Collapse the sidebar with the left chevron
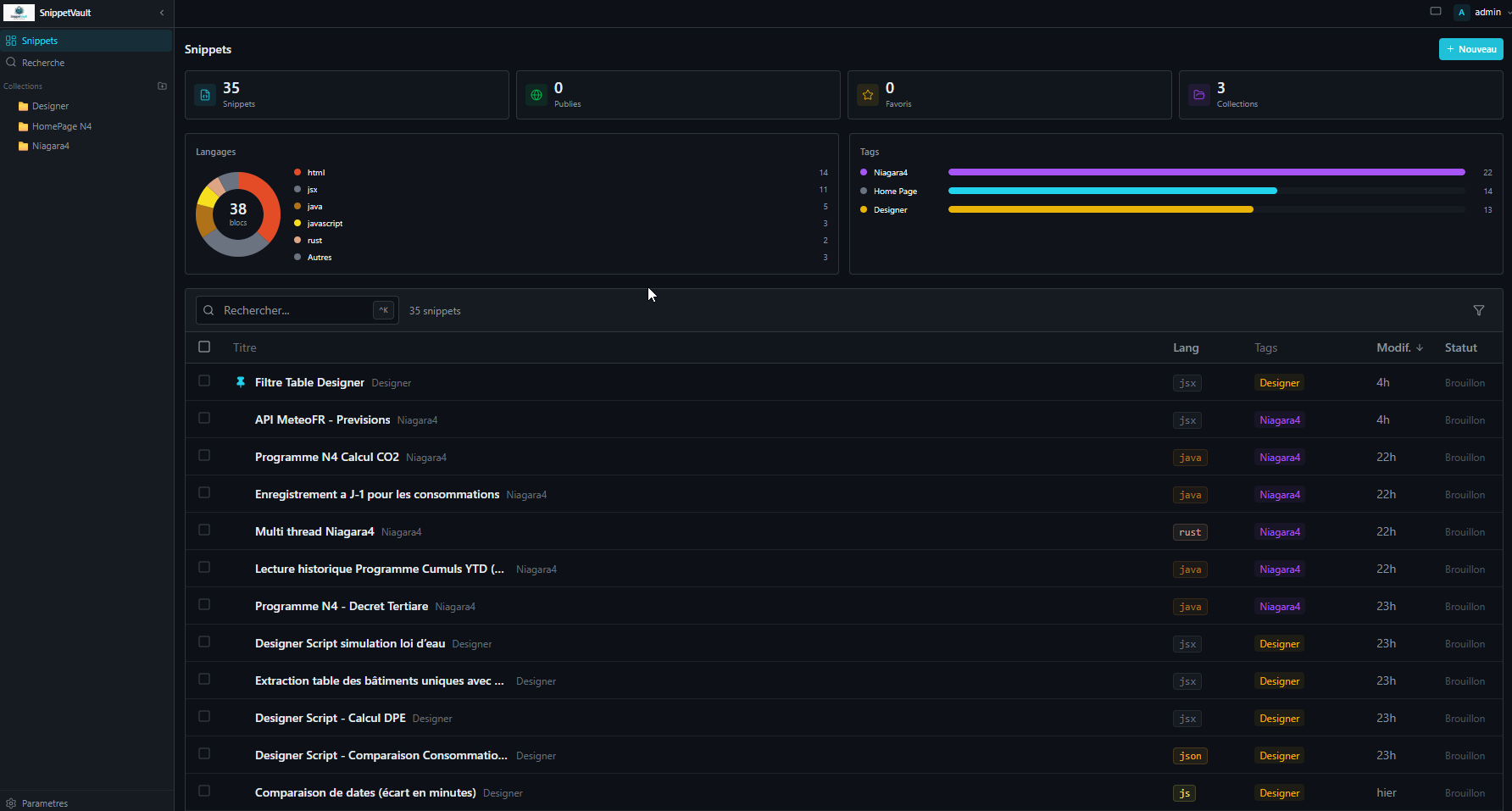1512x811 pixels. [162, 13]
